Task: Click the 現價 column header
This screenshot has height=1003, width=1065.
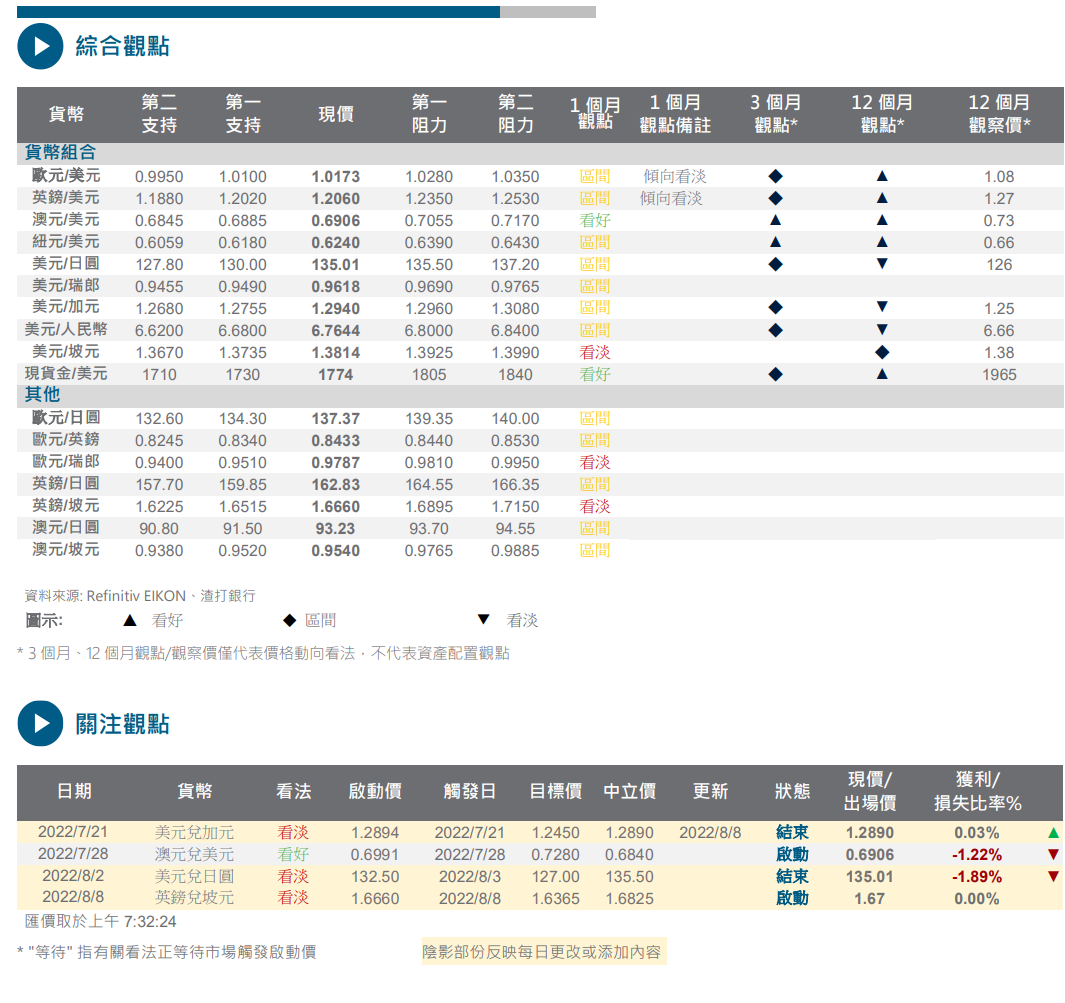Action: point(336,114)
